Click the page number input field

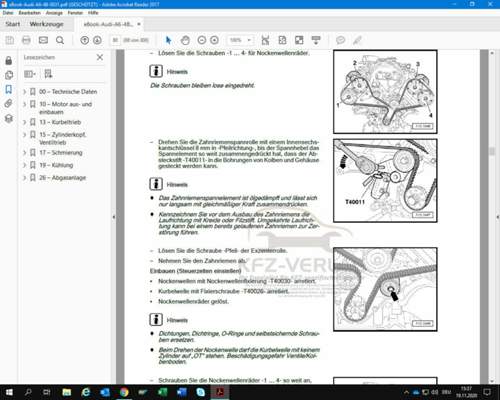(x=115, y=40)
